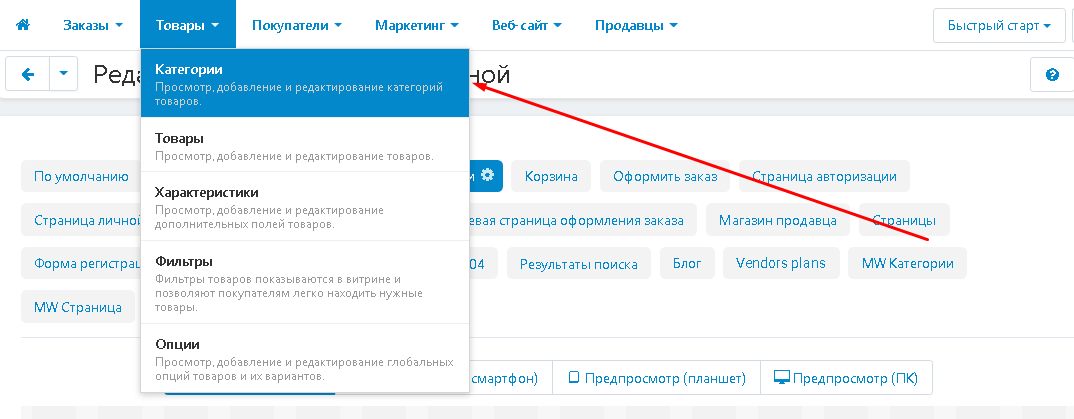Switch to Результаты поиска tab
The image size is (1074, 419).
(x=579, y=264)
